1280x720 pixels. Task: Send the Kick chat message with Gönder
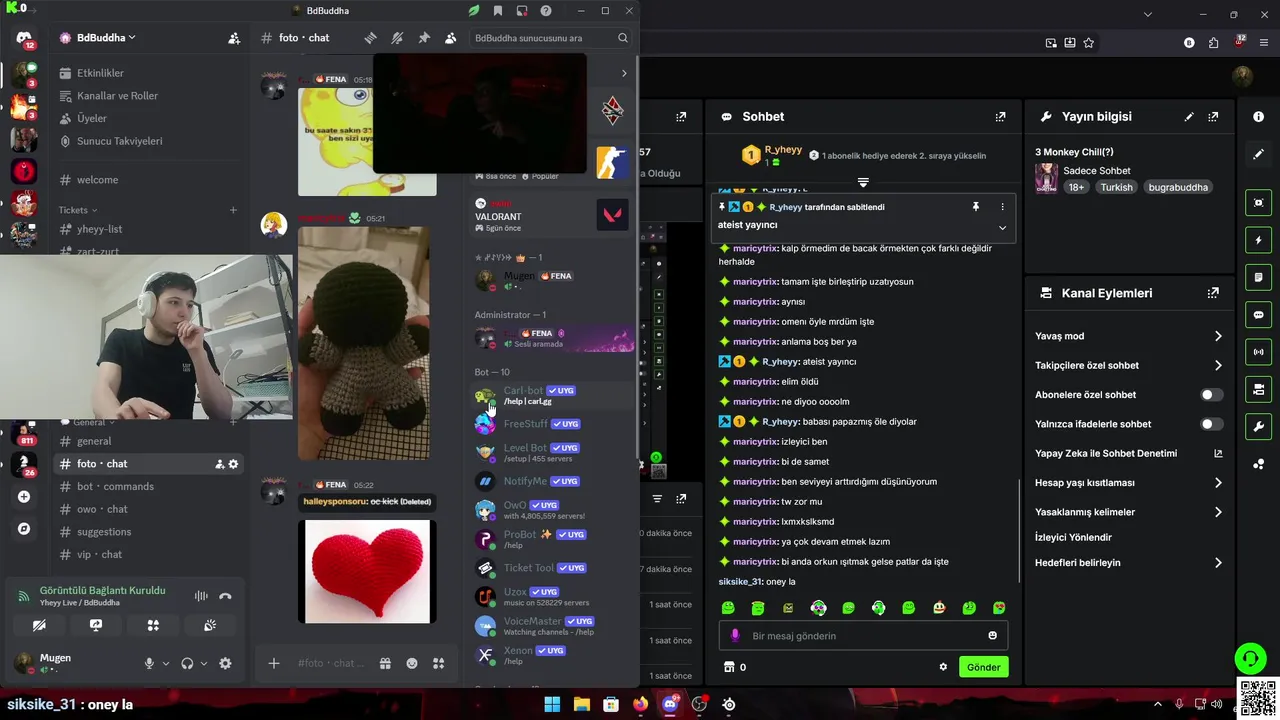[x=983, y=667]
